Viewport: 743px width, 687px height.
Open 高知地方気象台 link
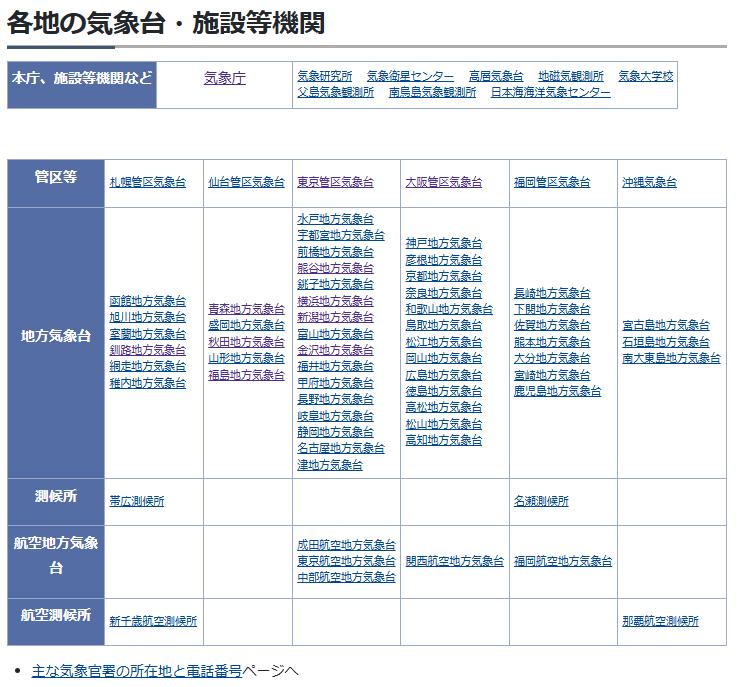click(444, 440)
